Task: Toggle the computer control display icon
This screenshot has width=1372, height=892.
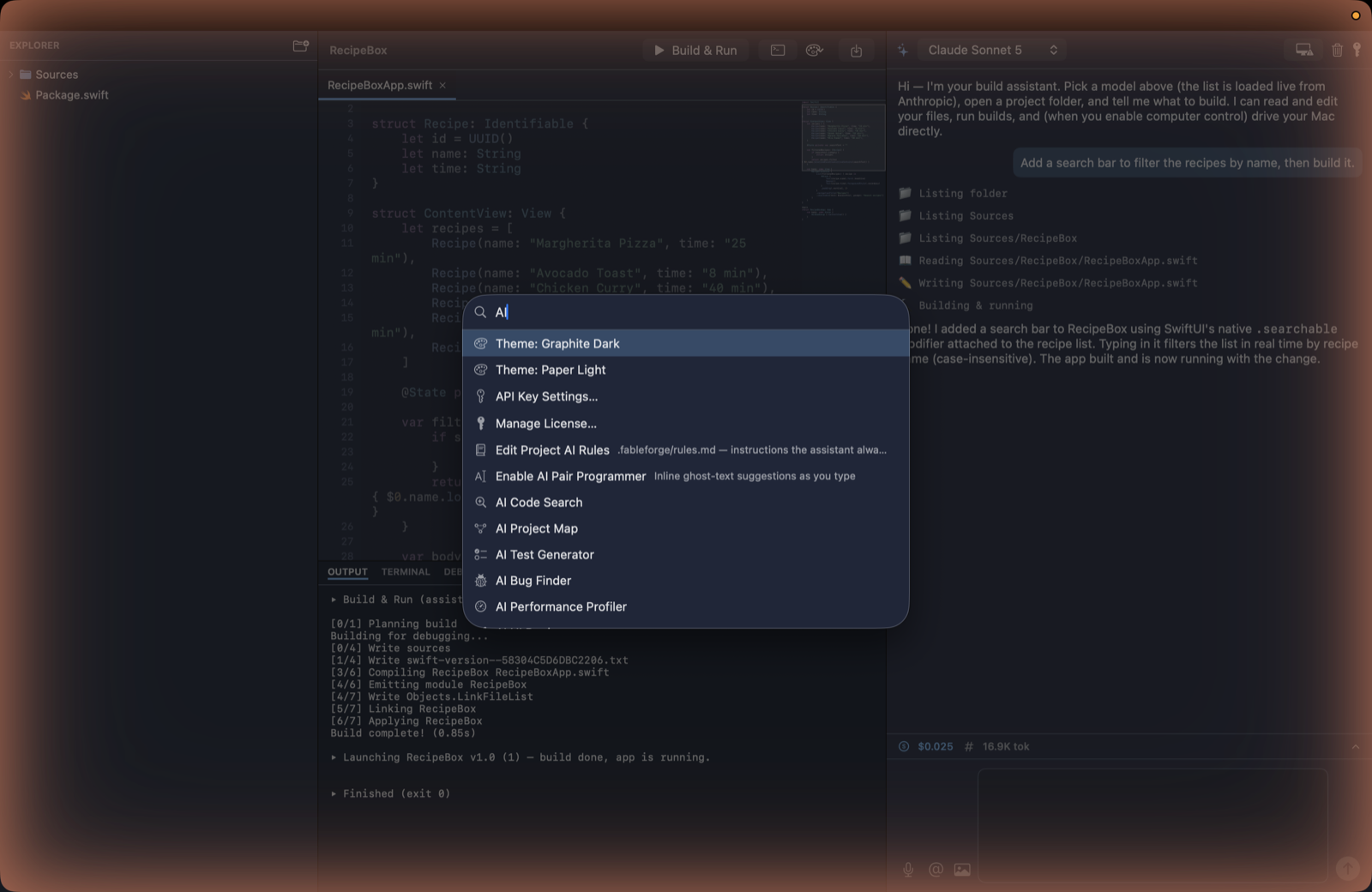Action: [x=1304, y=50]
